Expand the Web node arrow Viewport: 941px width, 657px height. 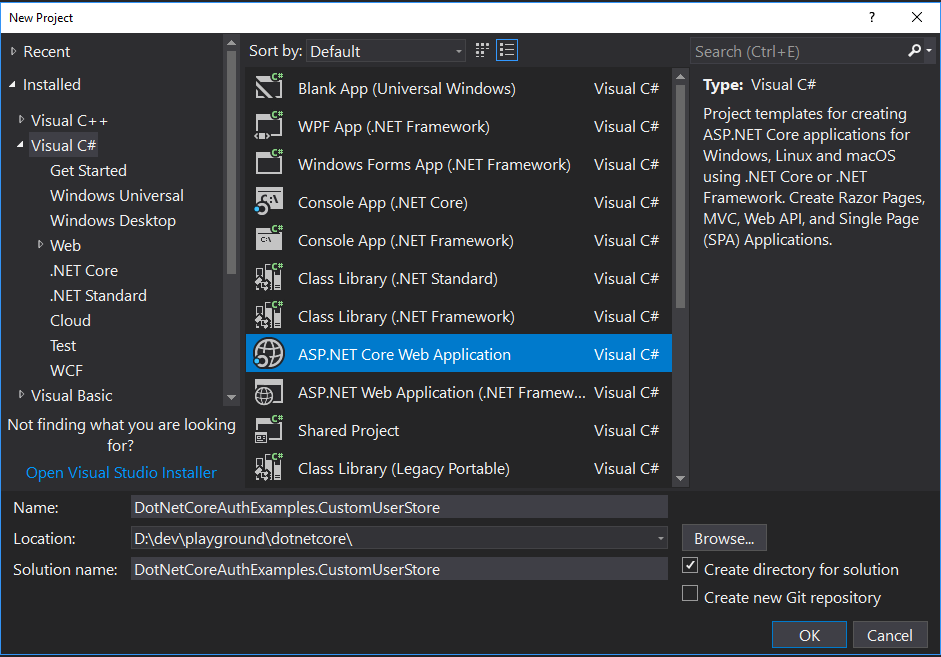click(41, 245)
